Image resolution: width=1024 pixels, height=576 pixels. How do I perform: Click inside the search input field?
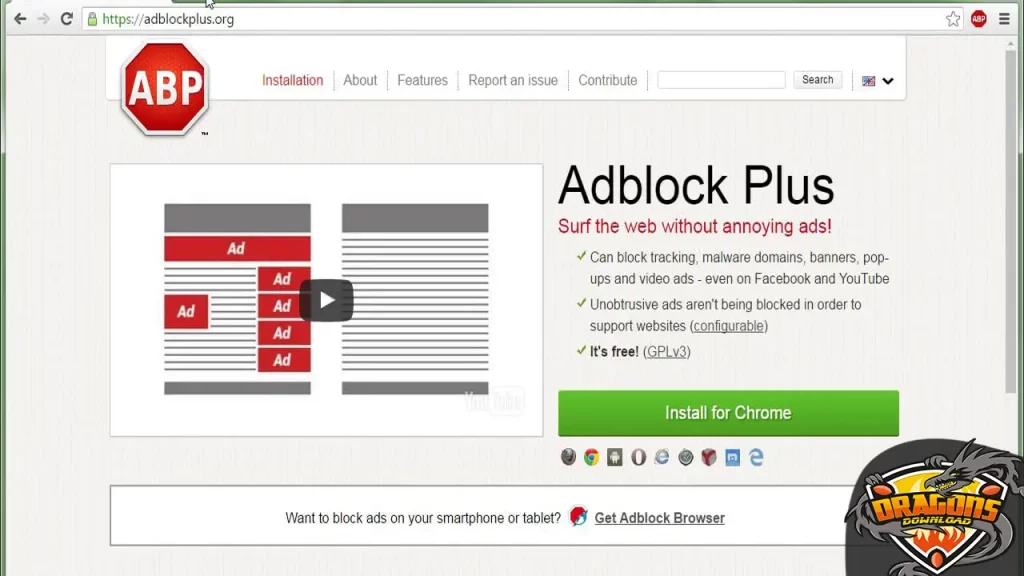click(x=720, y=79)
